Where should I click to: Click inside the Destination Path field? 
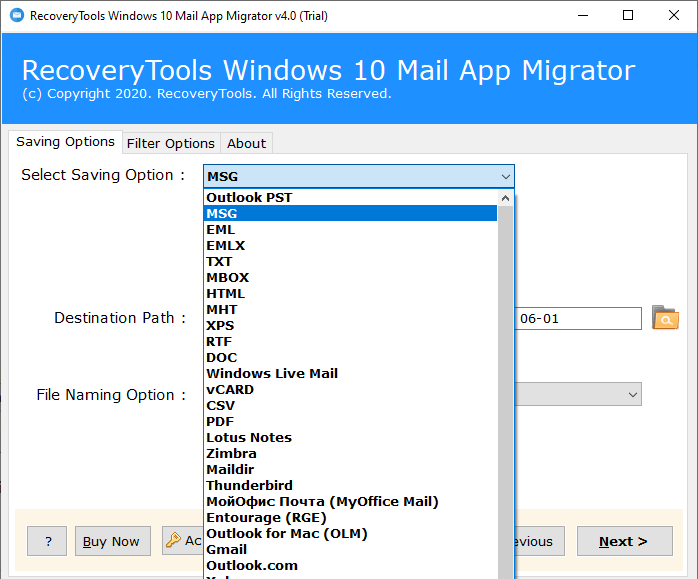pos(578,318)
